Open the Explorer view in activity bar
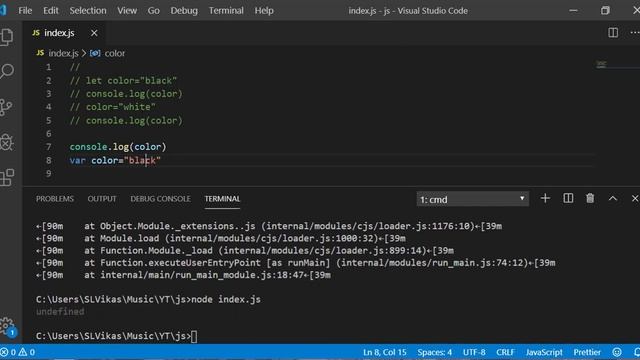 tap(7, 37)
